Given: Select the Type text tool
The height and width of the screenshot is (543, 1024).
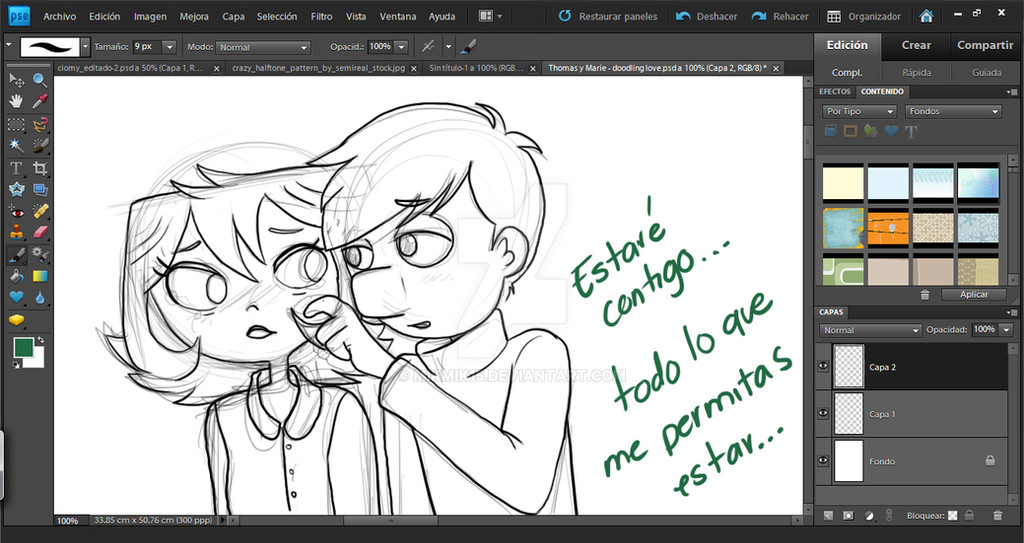Looking at the screenshot, I should [16, 168].
